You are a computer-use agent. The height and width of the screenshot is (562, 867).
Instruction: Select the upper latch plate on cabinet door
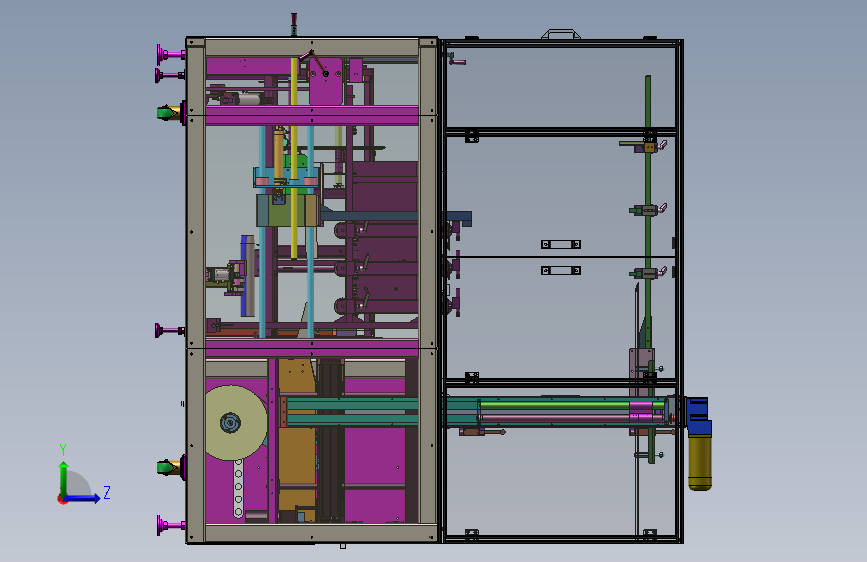(x=561, y=244)
